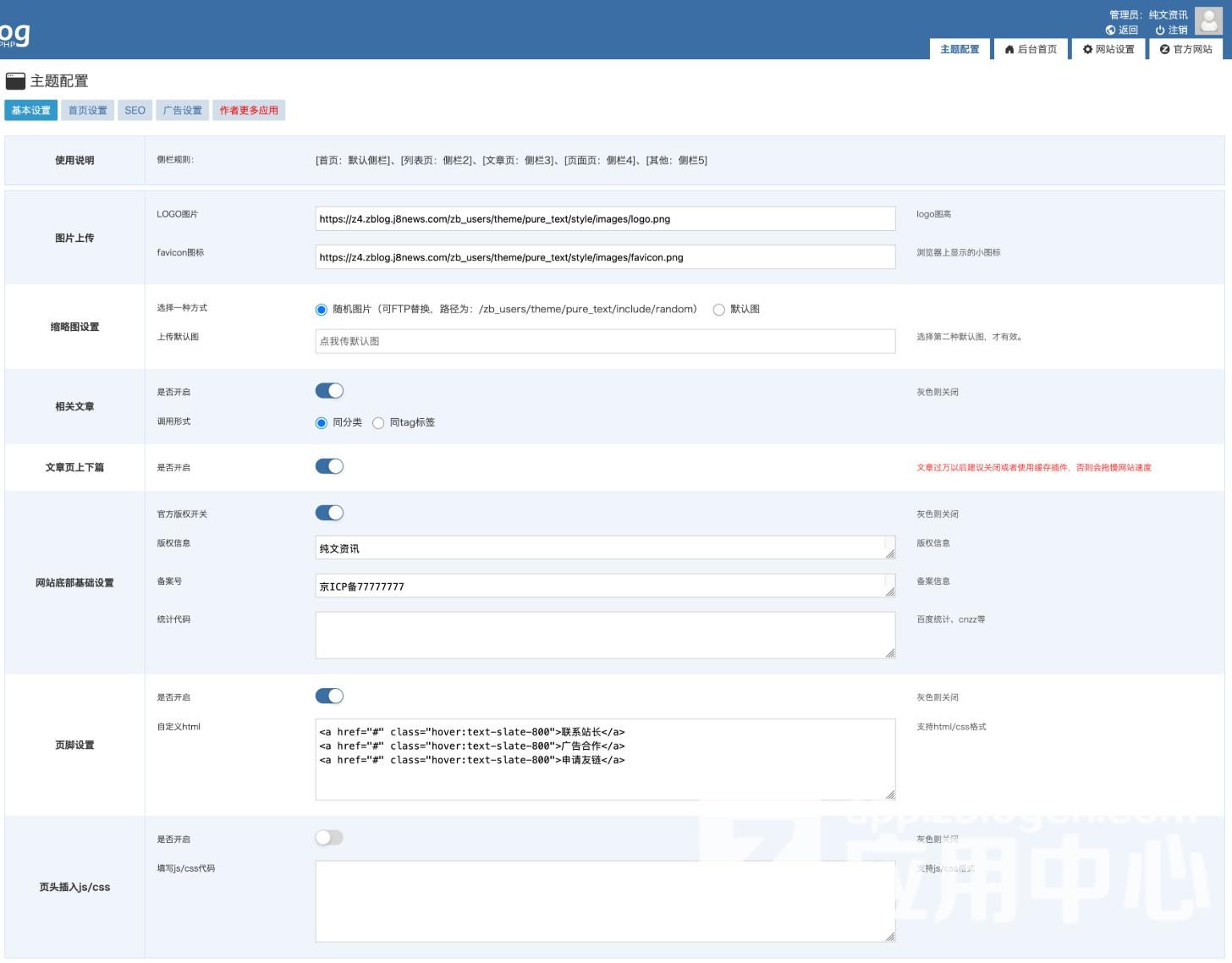Screen dimensions: 1232x963
Task: Click the 填写js/css代码 text area
Action: point(605,901)
